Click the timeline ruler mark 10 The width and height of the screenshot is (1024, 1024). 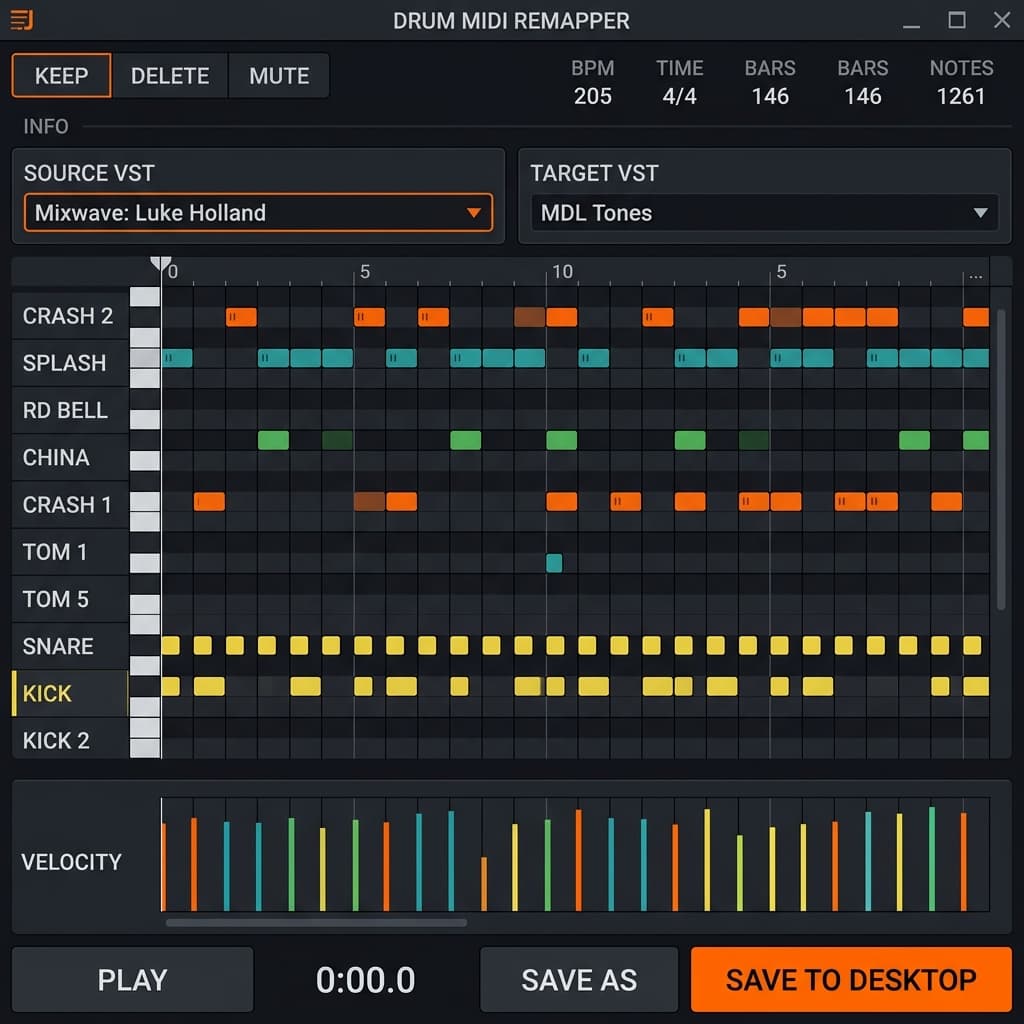(x=562, y=271)
